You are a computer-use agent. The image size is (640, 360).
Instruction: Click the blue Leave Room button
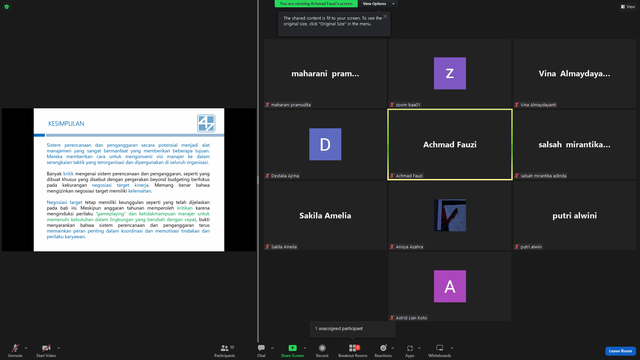pyautogui.click(x=620, y=351)
